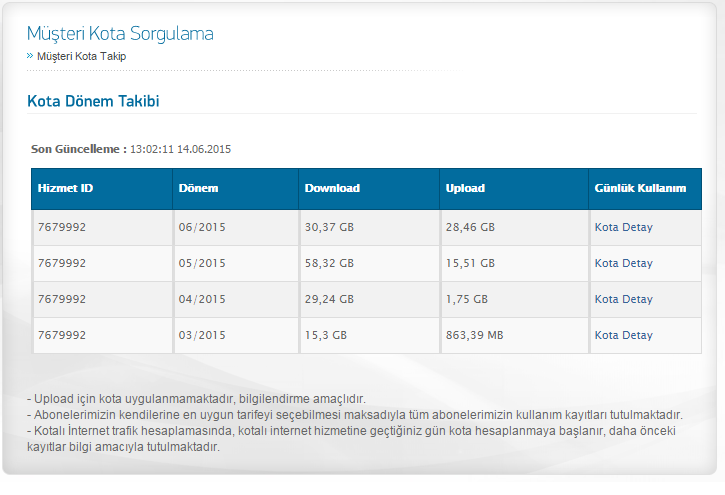Open Kota Detay for period 06/2015

tap(623, 227)
